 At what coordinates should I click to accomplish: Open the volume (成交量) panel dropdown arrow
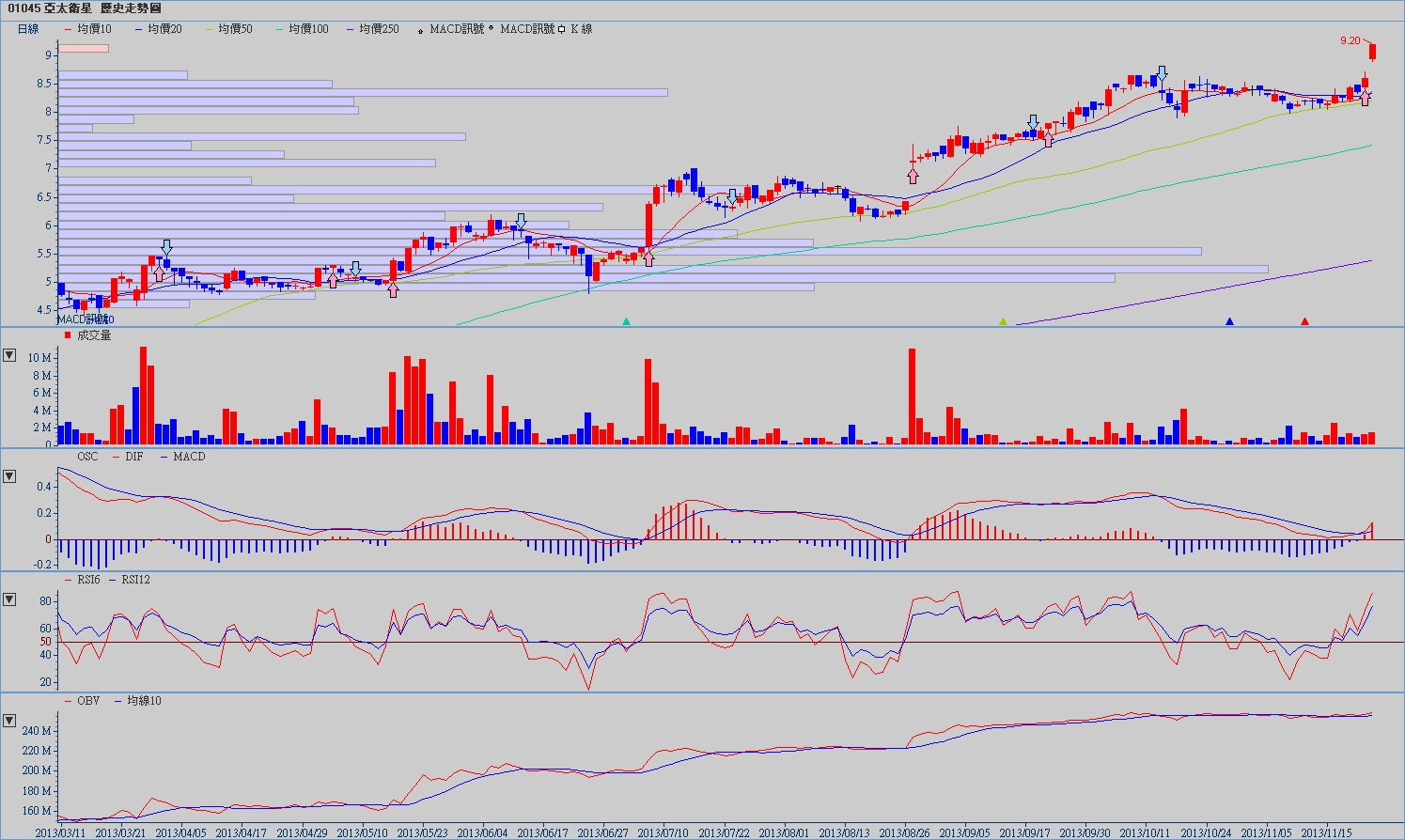(9, 355)
